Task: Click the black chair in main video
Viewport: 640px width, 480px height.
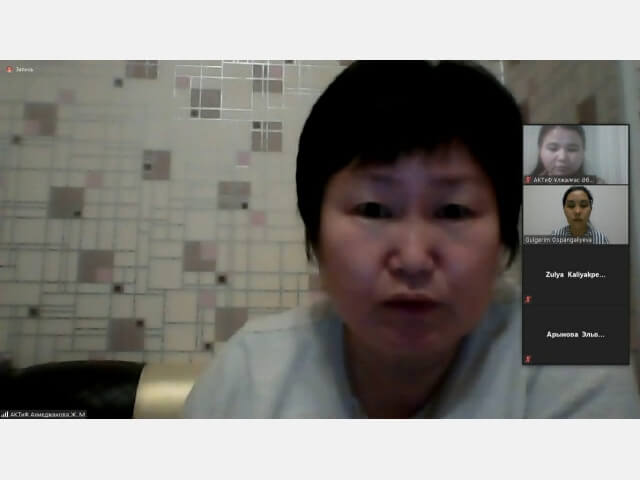Action: pos(71,389)
